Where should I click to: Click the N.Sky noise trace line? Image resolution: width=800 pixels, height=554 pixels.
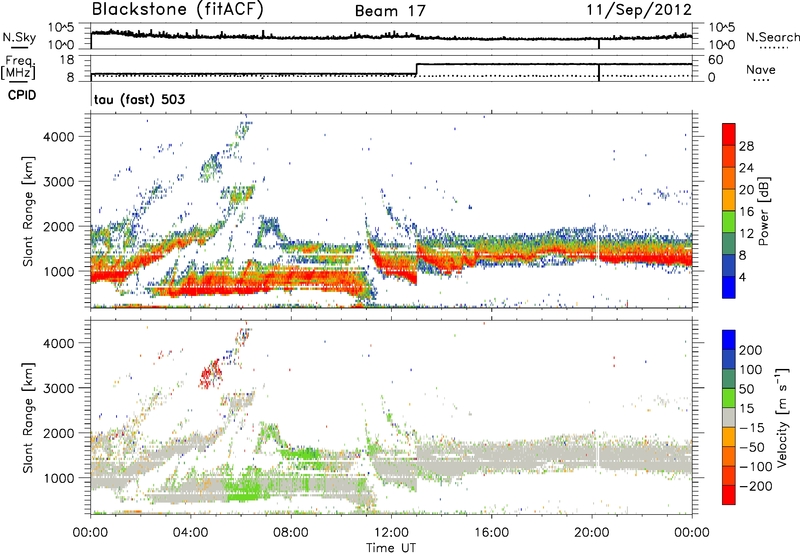391,36
